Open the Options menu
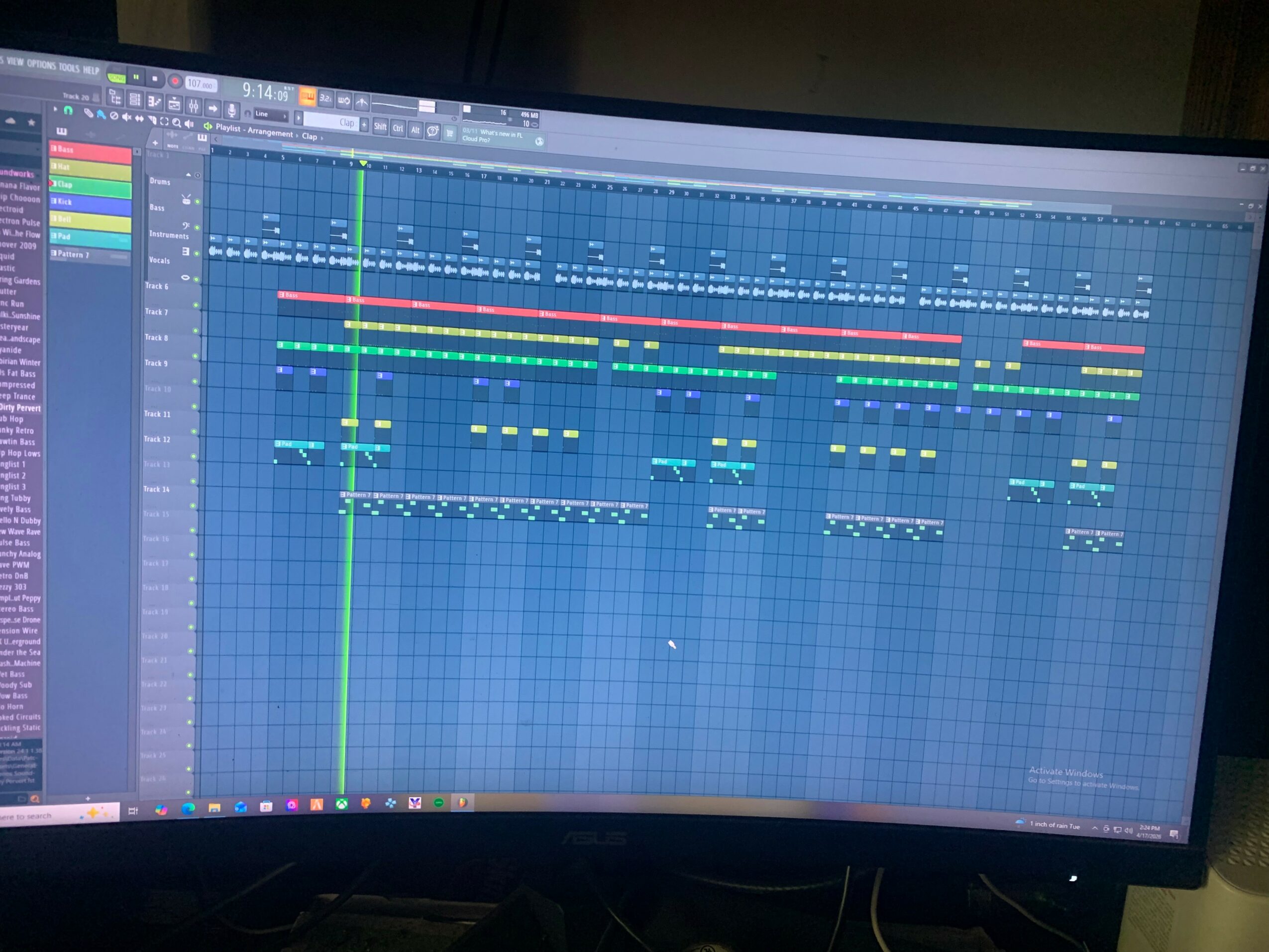The image size is (1269, 952). click(41, 64)
